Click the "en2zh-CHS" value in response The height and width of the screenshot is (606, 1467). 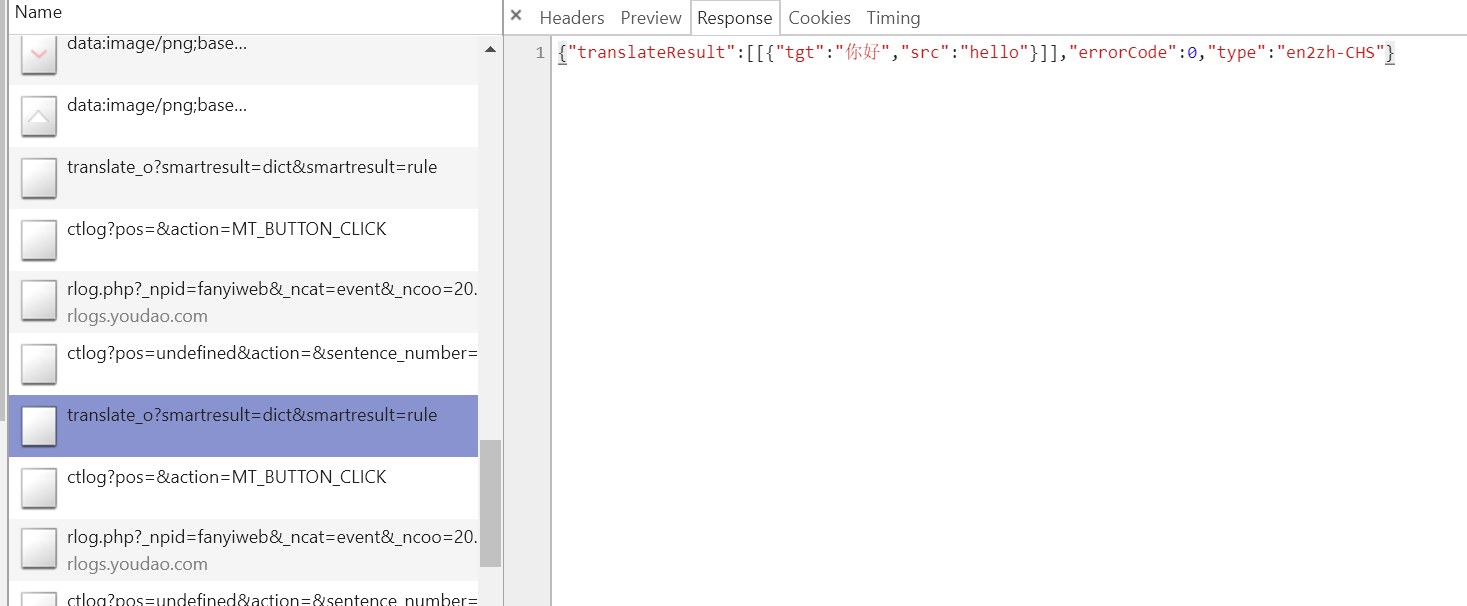[x=1330, y=53]
